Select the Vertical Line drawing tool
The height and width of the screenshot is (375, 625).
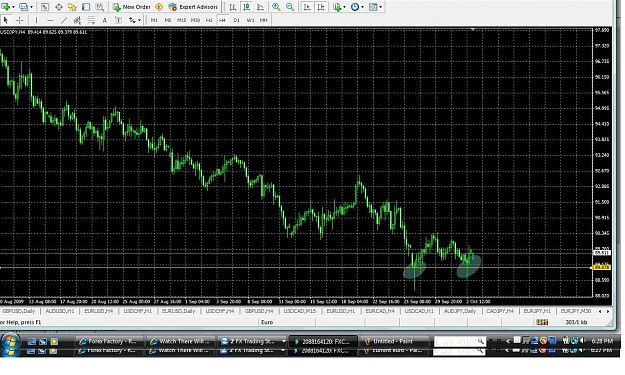click(36, 20)
